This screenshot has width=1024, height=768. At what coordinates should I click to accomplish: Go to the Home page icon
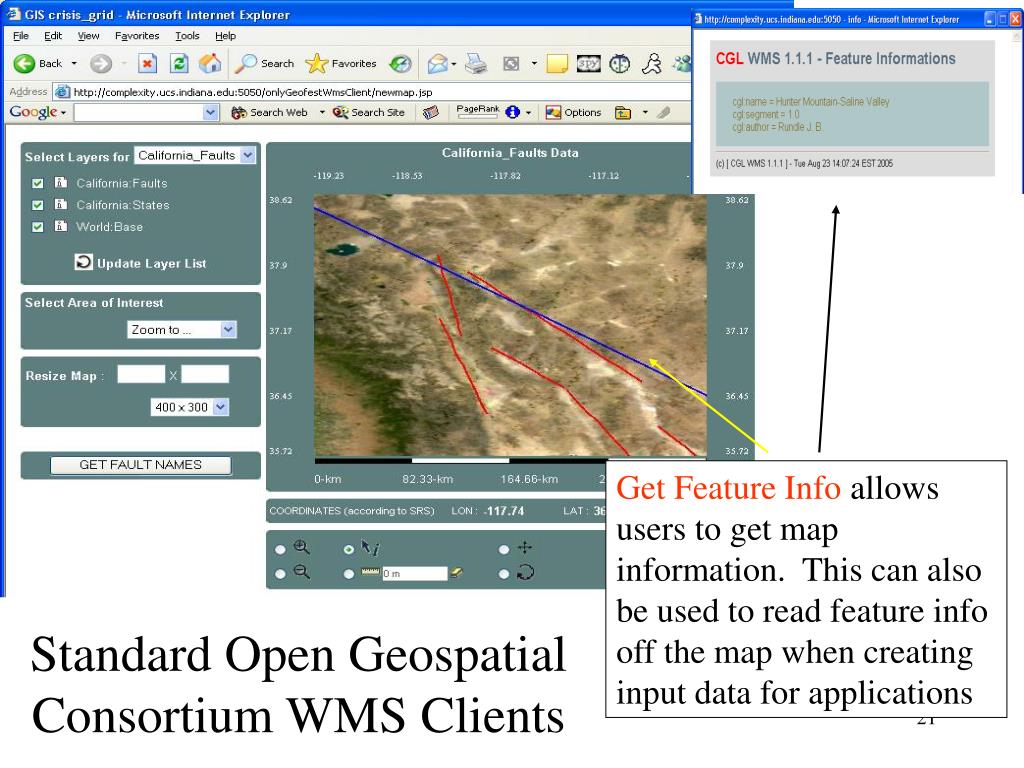pyautogui.click(x=210, y=63)
